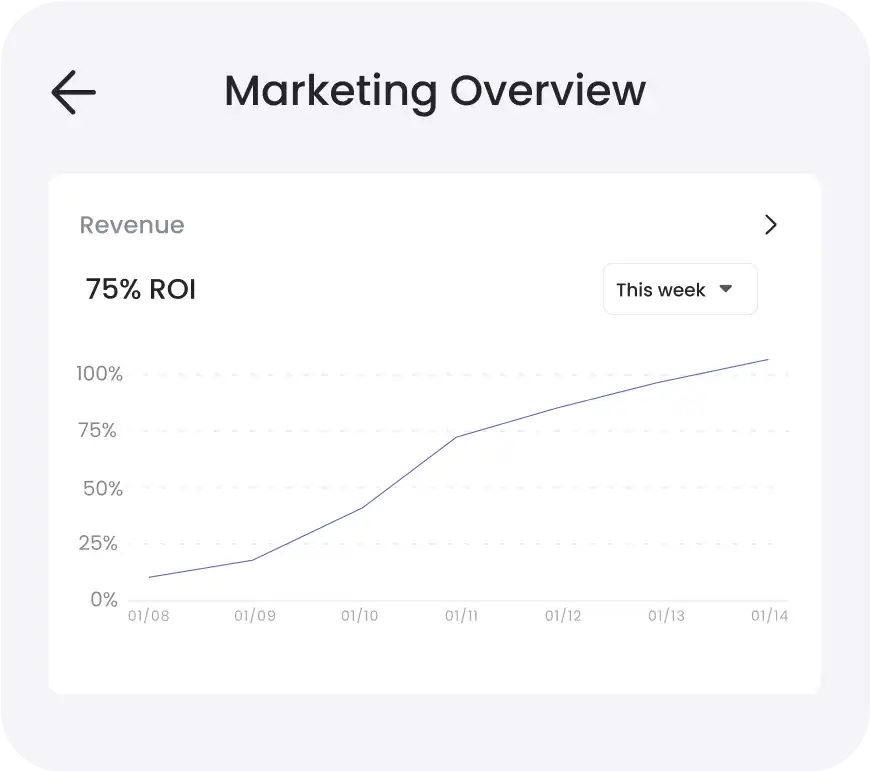The image size is (870, 771).
Task: Click the 100% y-axis label
Action: [99, 374]
